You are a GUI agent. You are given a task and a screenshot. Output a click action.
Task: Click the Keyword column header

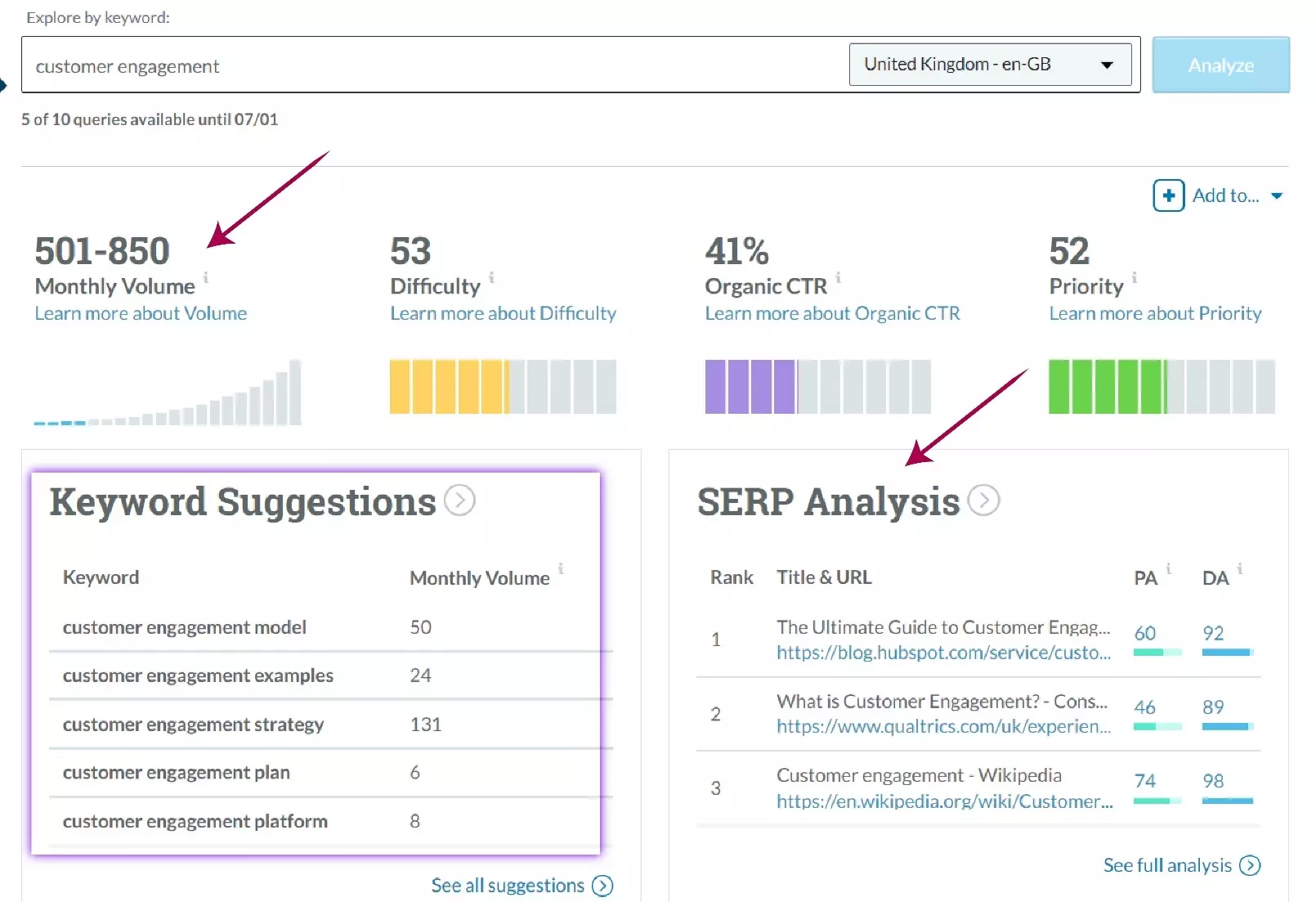(x=101, y=577)
